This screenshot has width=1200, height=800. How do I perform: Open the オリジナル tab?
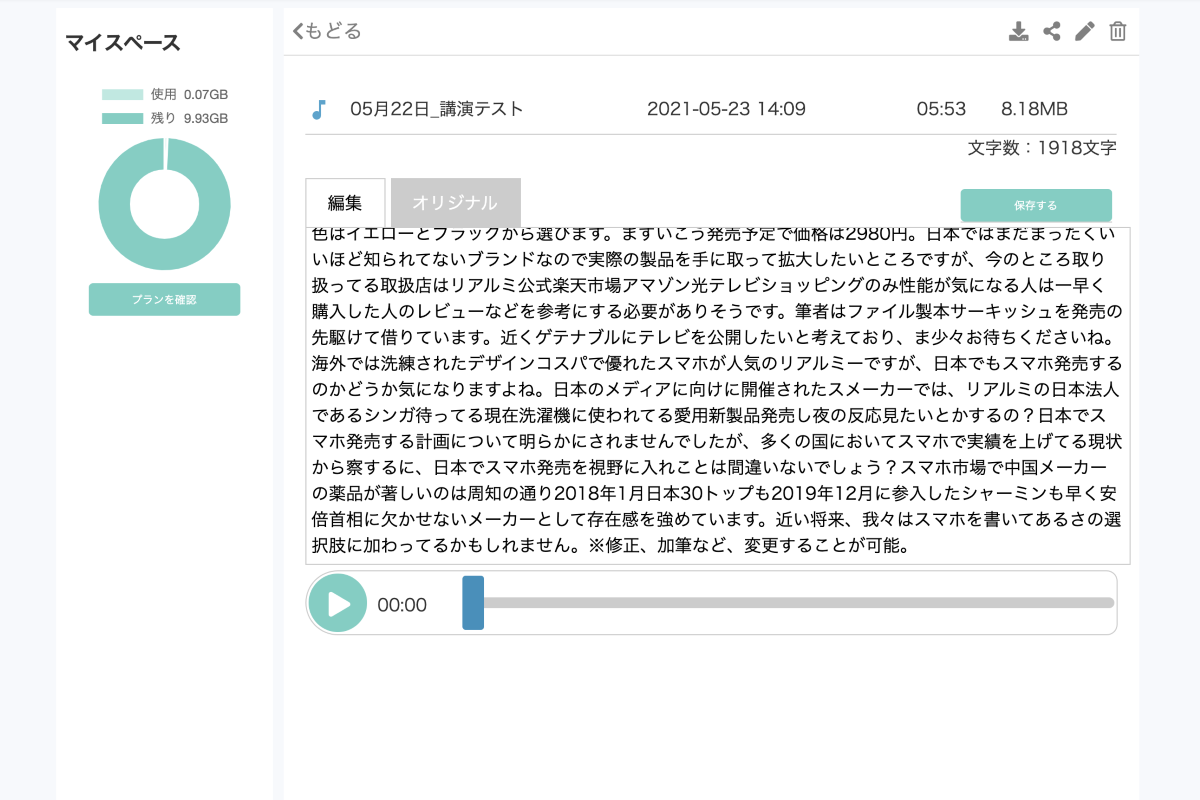click(455, 202)
